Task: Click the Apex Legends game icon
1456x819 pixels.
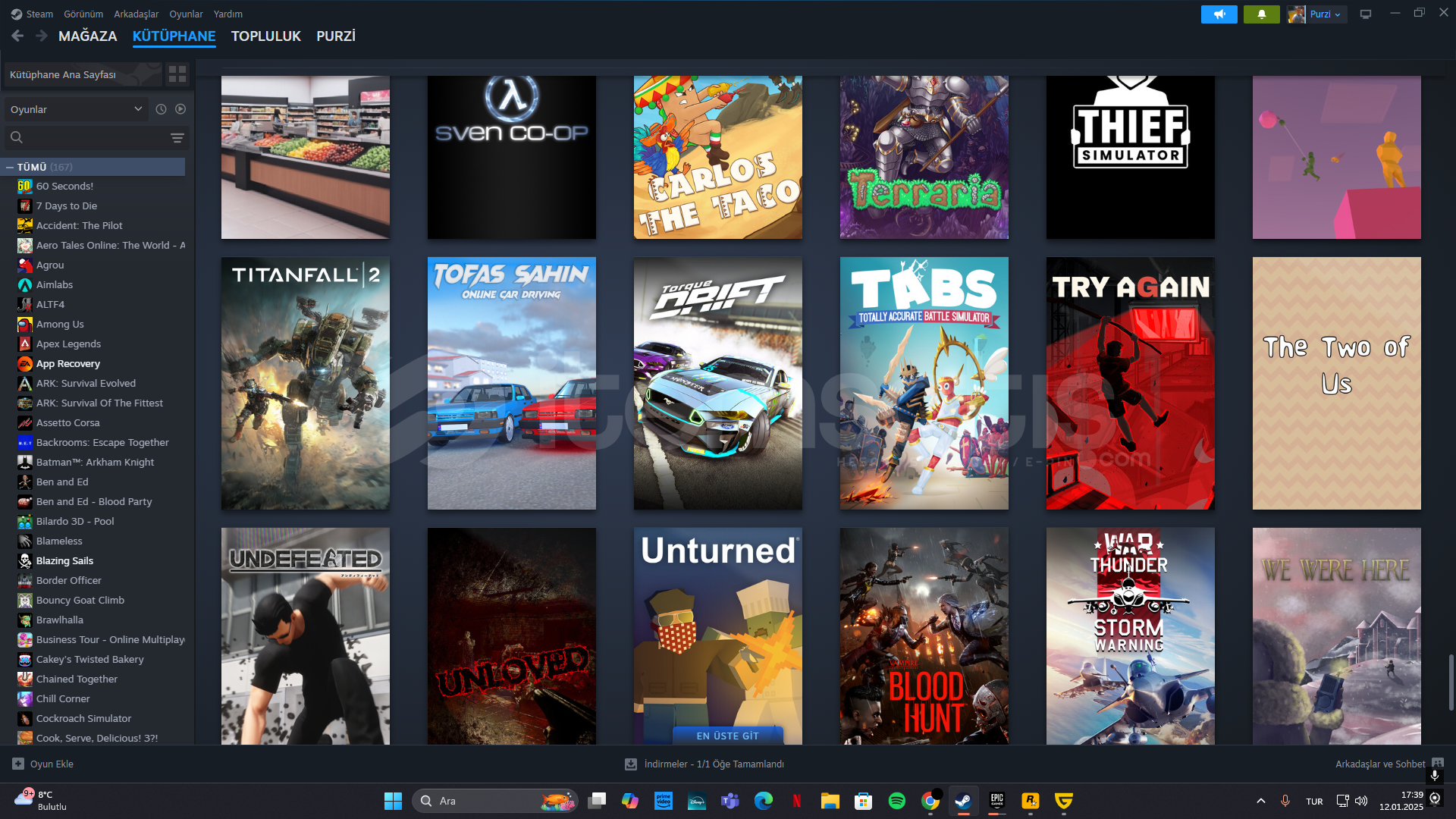Action: pos(25,344)
